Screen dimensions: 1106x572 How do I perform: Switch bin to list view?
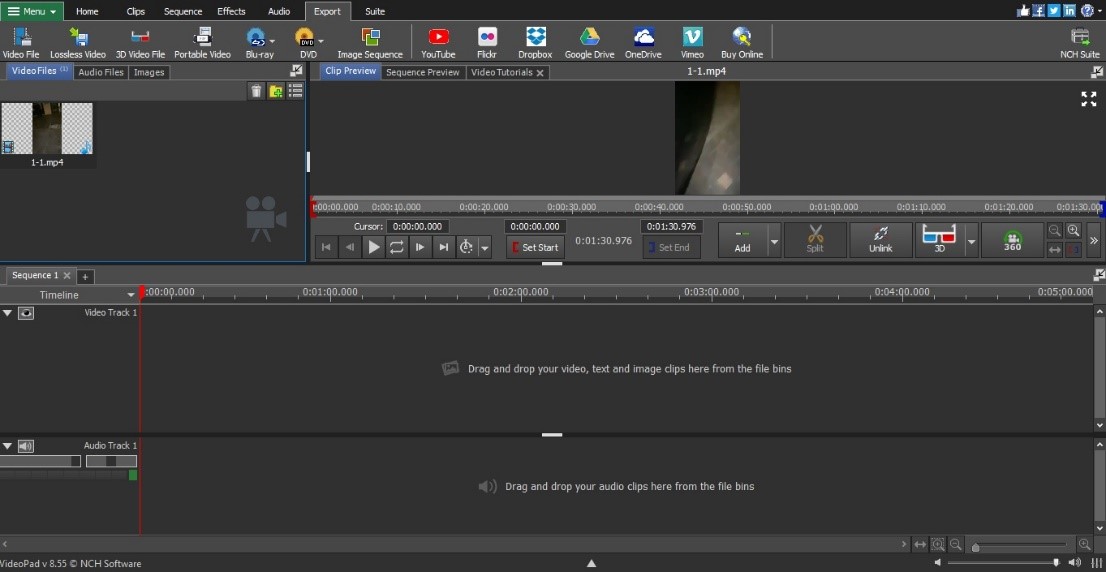pos(296,90)
